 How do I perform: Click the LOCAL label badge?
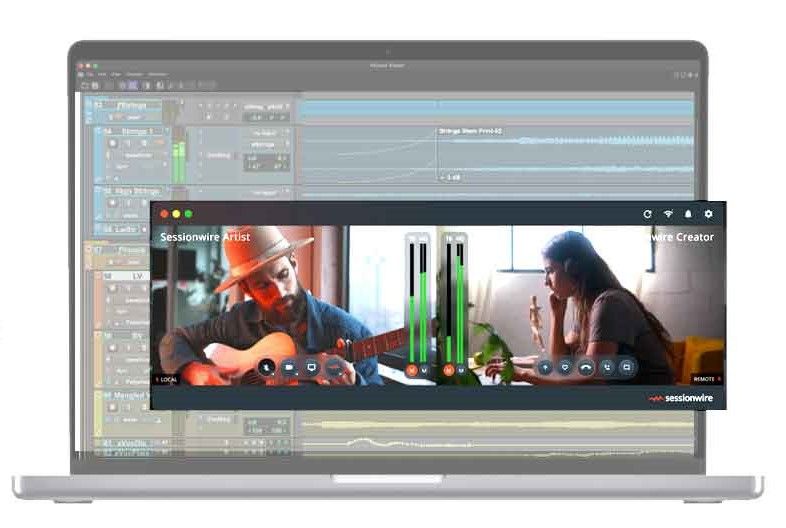point(166,380)
